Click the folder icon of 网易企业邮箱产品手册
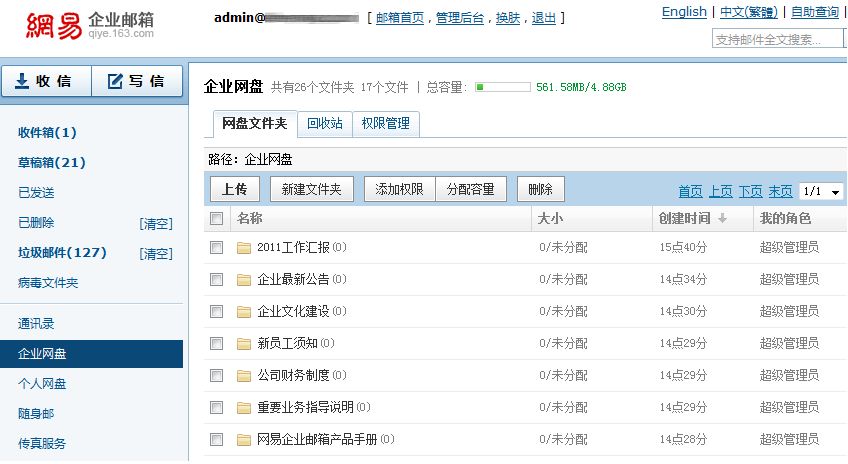848x464 pixels. (244, 439)
